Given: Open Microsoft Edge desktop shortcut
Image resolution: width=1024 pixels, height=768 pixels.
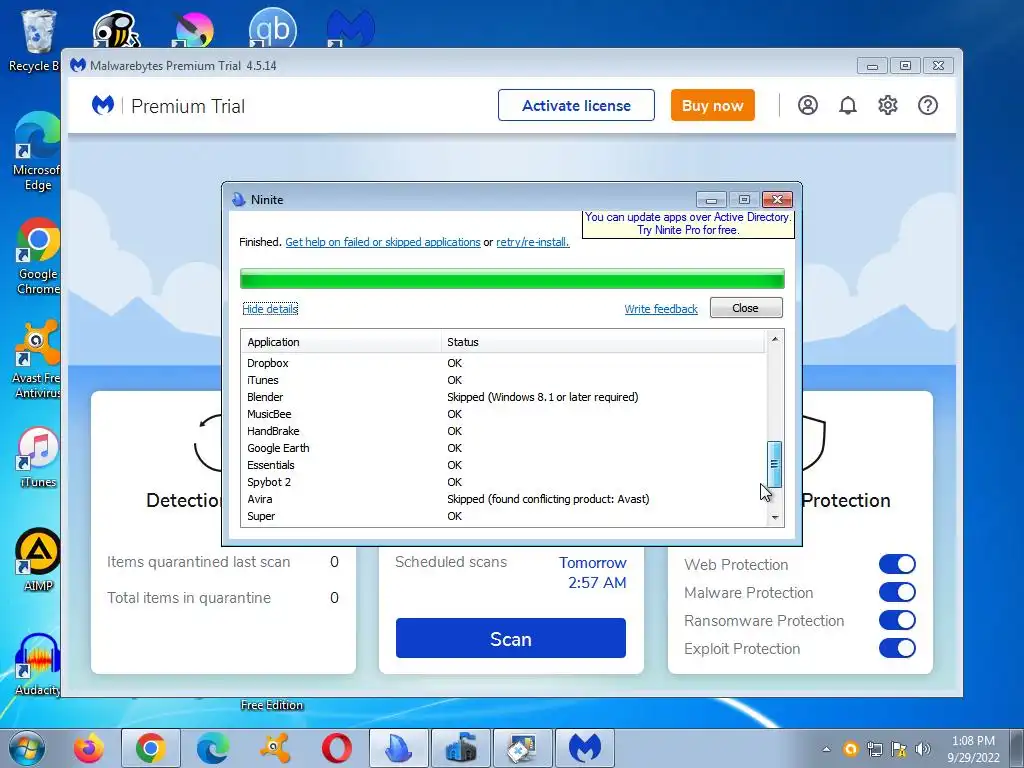Looking at the screenshot, I should 37,152.
